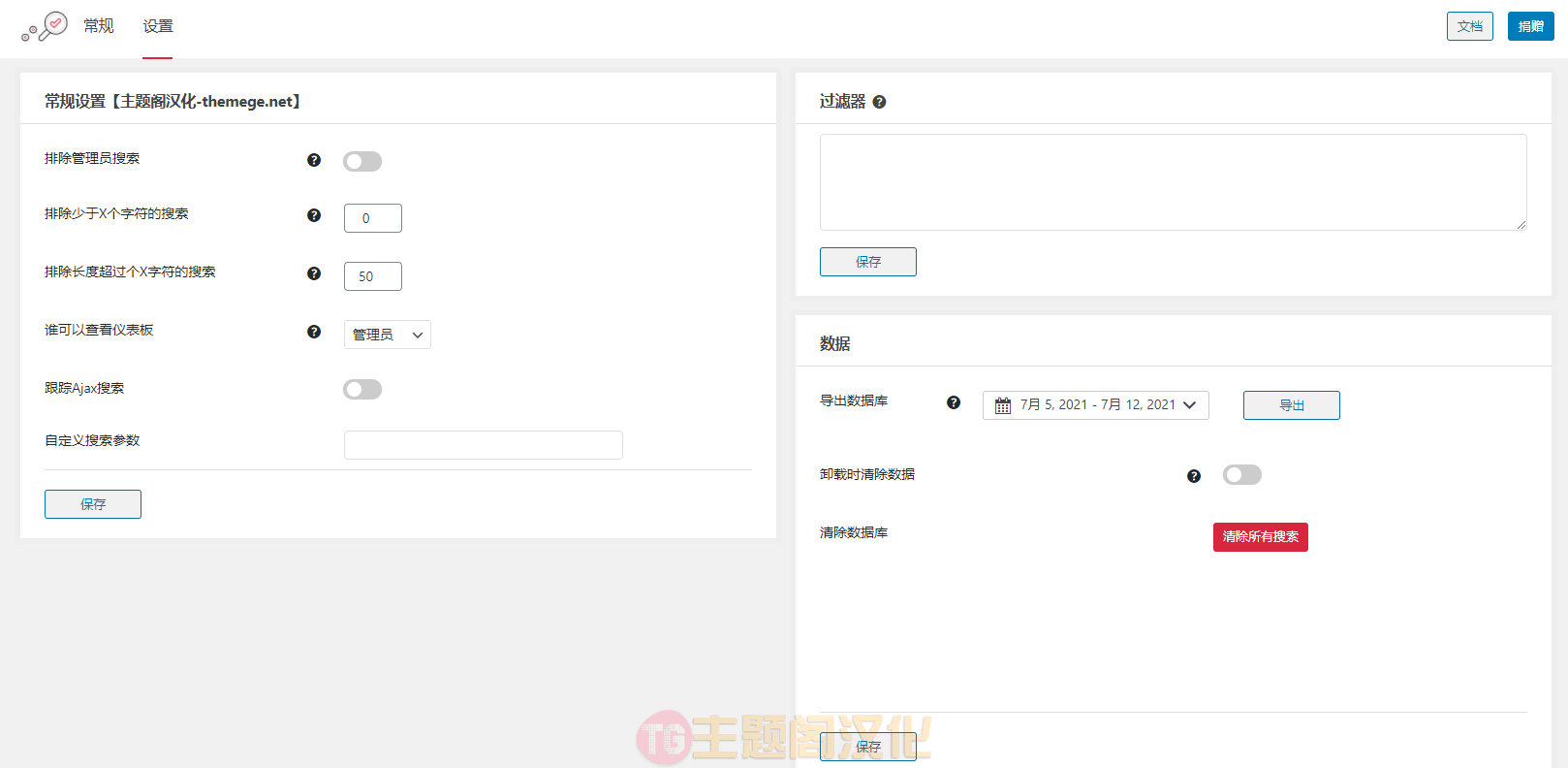1568x768 pixels.
Task: Enable the 跟踪Ajax搜索 toggle
Action: tap(362, 389)
